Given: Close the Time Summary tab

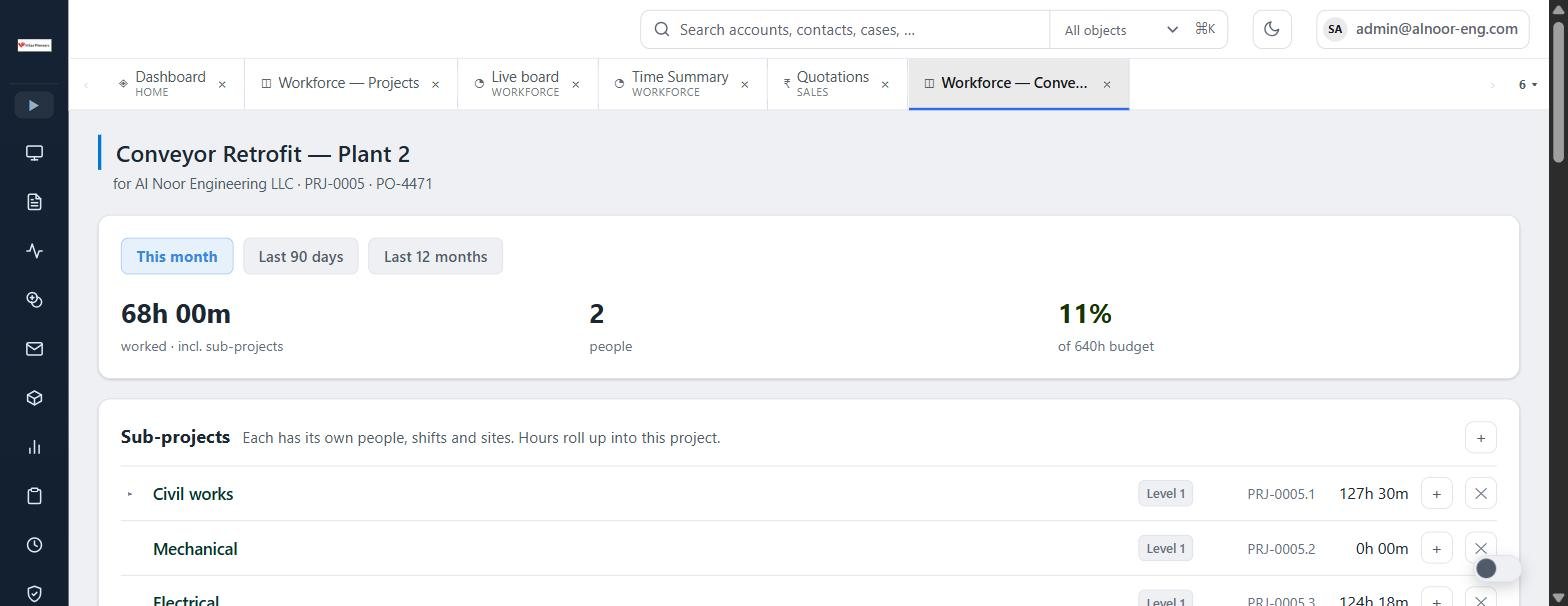Looking at the screenshot, I should click(x=744, y=84).
